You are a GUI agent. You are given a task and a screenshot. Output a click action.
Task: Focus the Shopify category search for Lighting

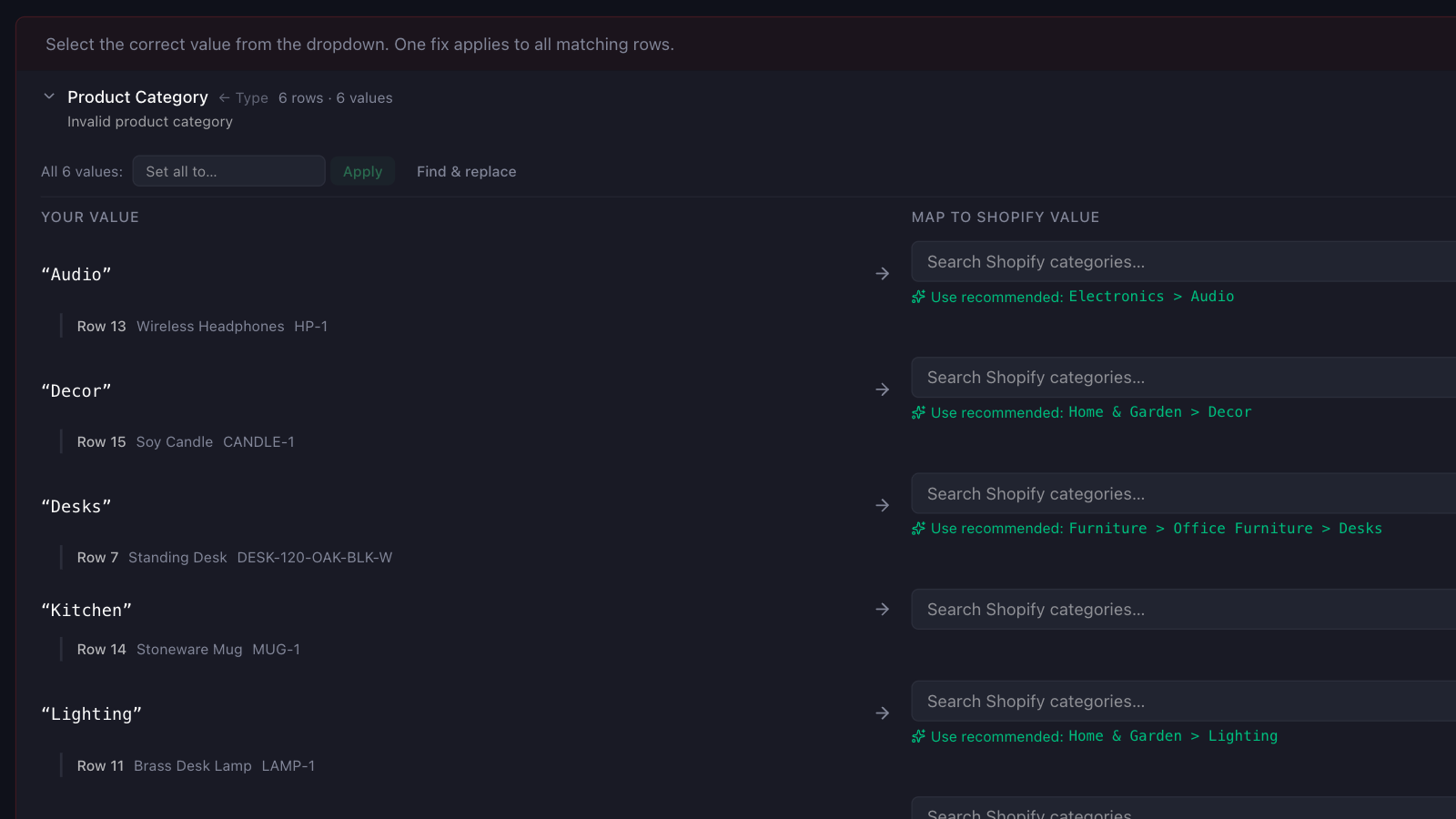1183,702
